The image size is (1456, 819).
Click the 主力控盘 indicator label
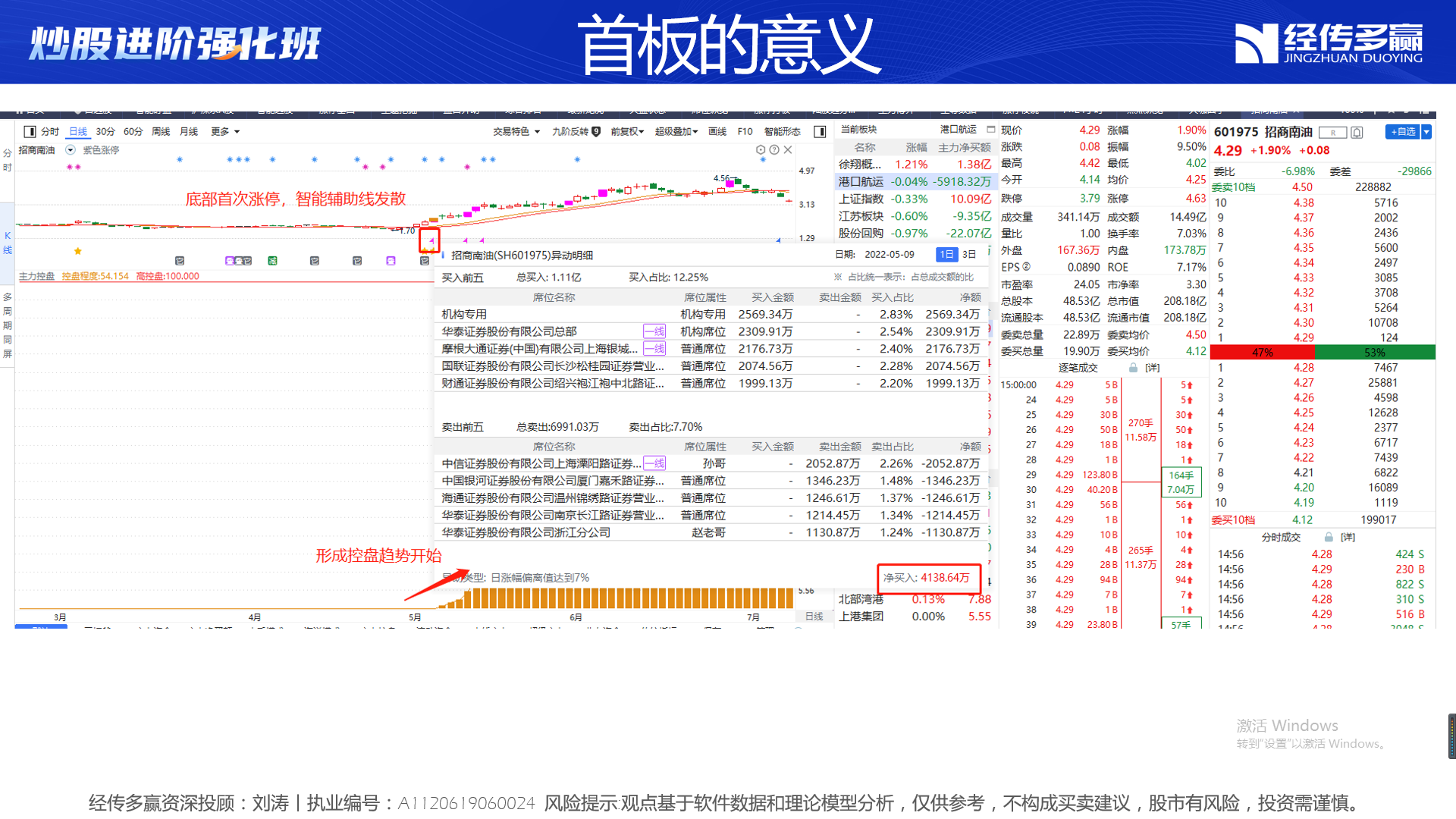(36, 276)
